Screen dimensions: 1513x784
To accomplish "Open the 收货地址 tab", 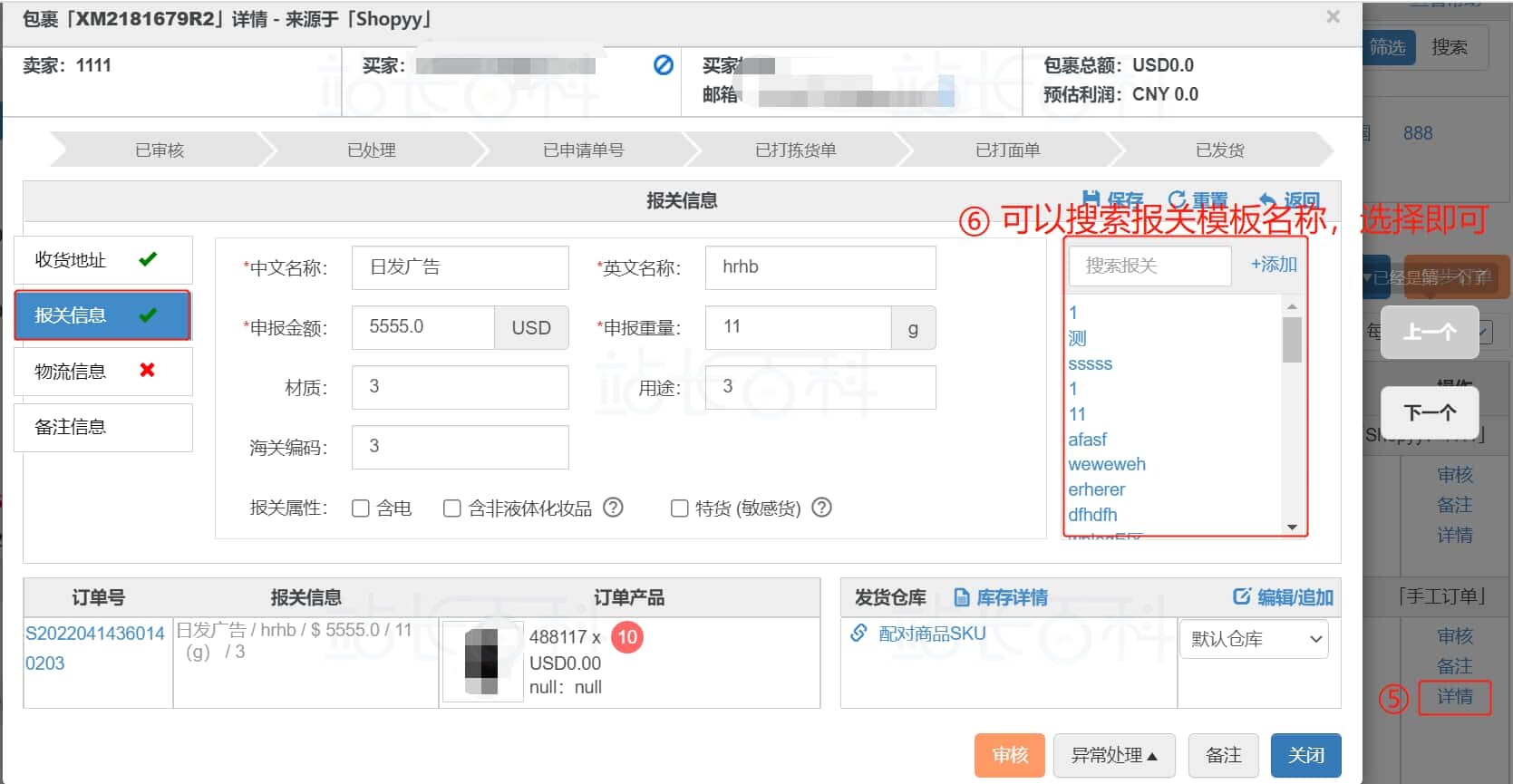I will tap(102, 260).
